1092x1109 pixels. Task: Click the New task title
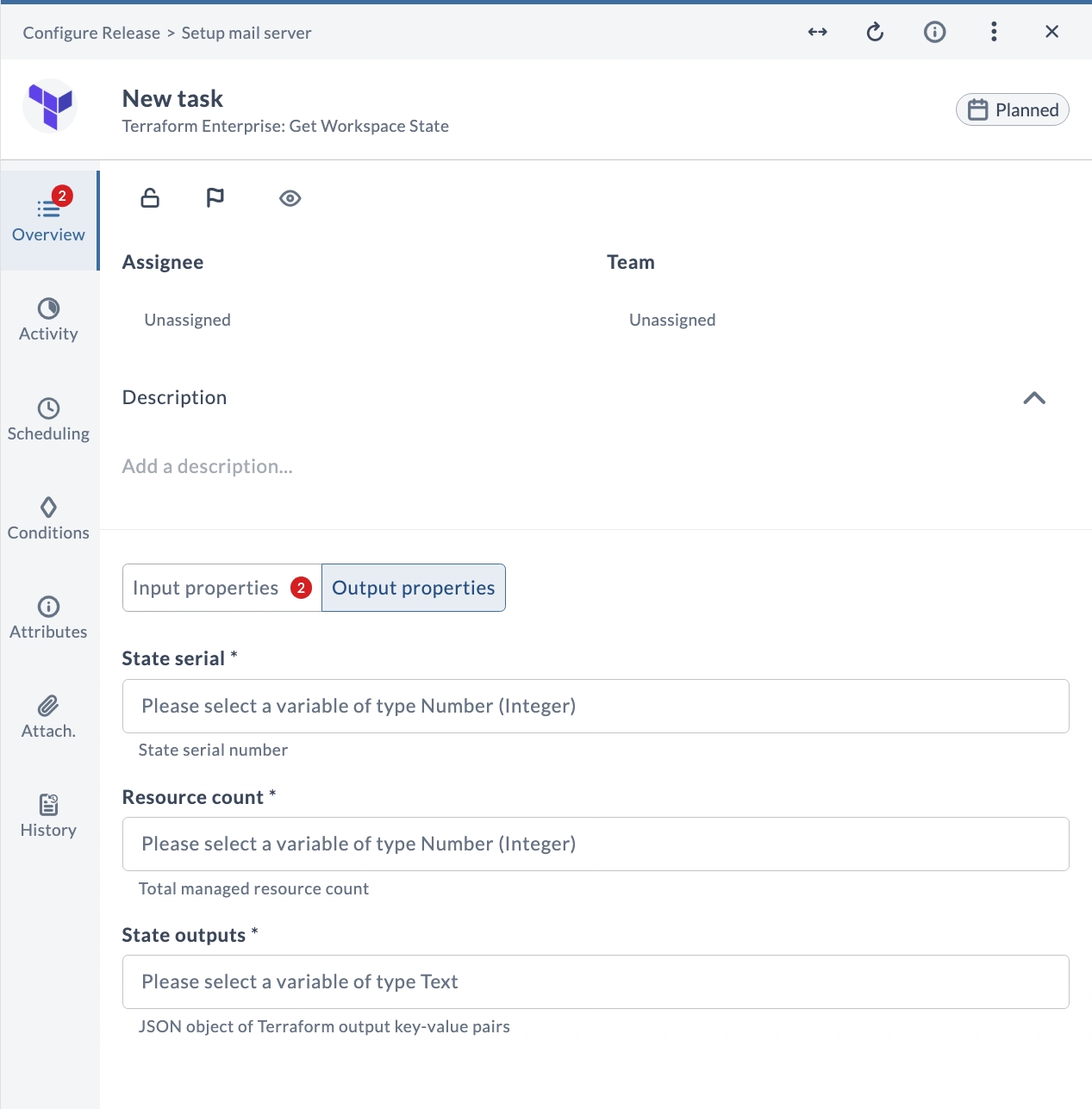point(172,98)
